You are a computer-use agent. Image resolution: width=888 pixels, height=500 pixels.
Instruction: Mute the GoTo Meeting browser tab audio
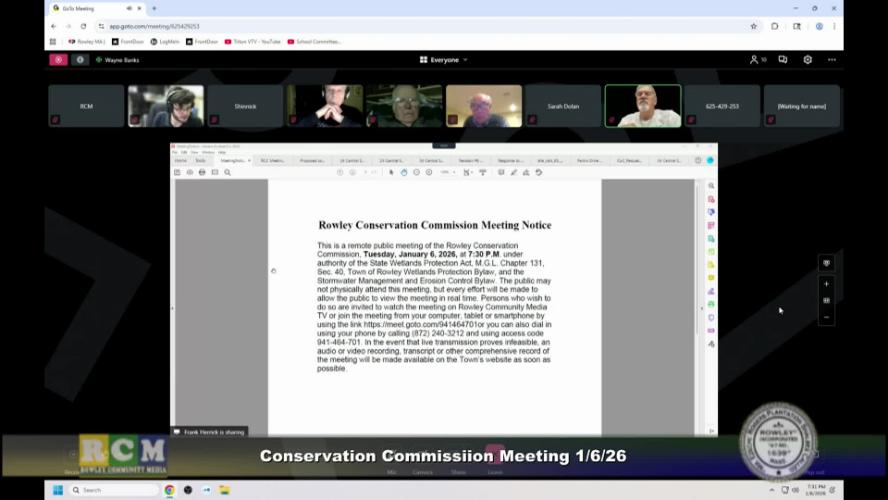pos(129,8)
